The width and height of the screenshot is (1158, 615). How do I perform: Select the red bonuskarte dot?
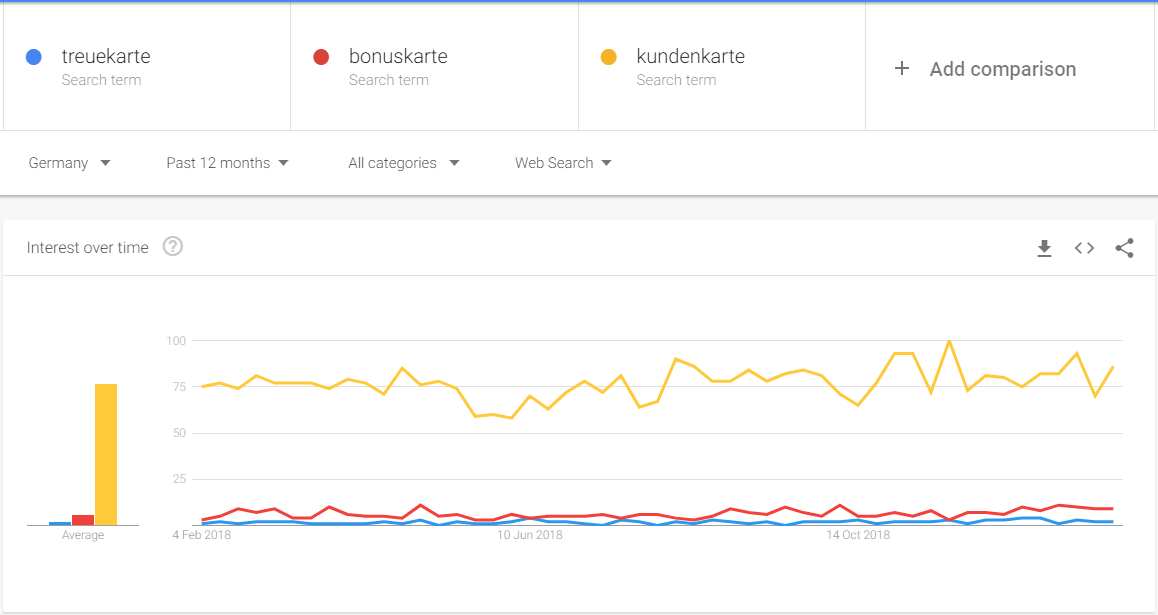coord(321,57)
